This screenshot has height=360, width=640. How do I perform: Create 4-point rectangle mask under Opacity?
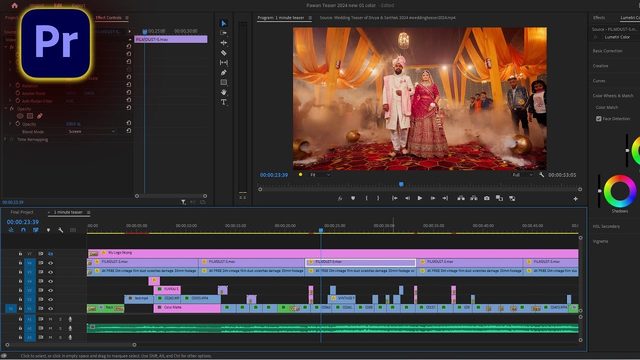(x=30, y=116)
